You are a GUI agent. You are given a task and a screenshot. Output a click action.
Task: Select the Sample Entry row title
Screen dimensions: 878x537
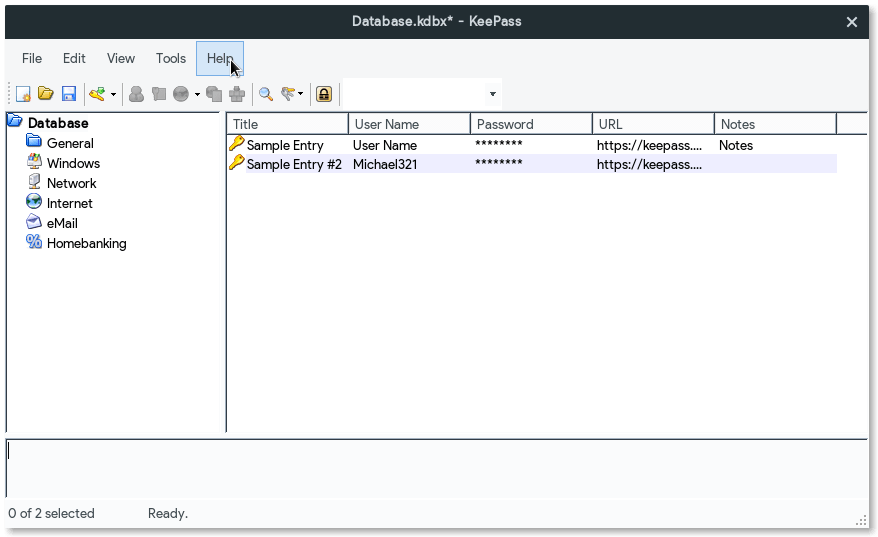point(285,146)
